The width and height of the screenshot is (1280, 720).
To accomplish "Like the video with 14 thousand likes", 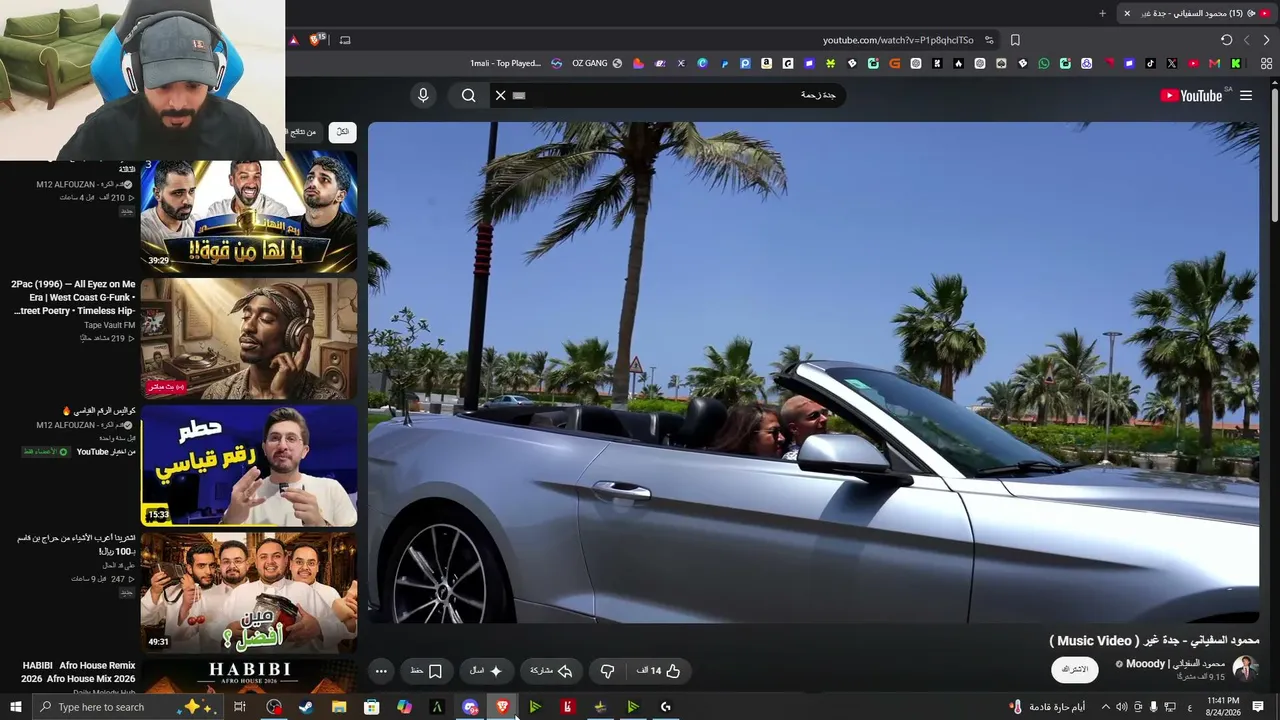I will [x=657, y=671].
